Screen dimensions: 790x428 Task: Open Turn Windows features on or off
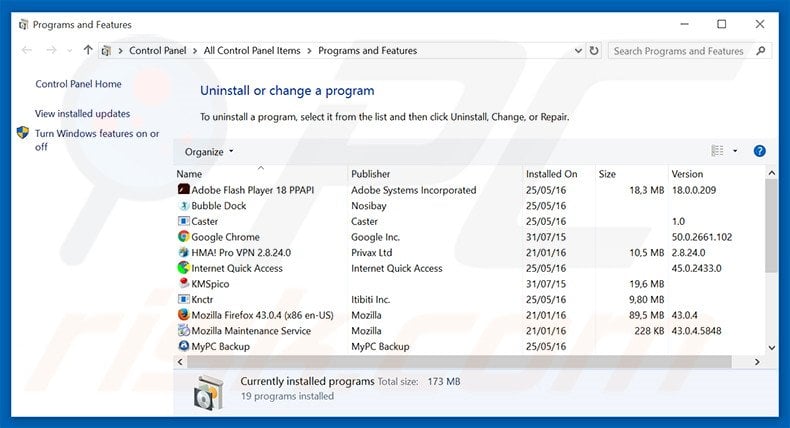tap(97, 140)
